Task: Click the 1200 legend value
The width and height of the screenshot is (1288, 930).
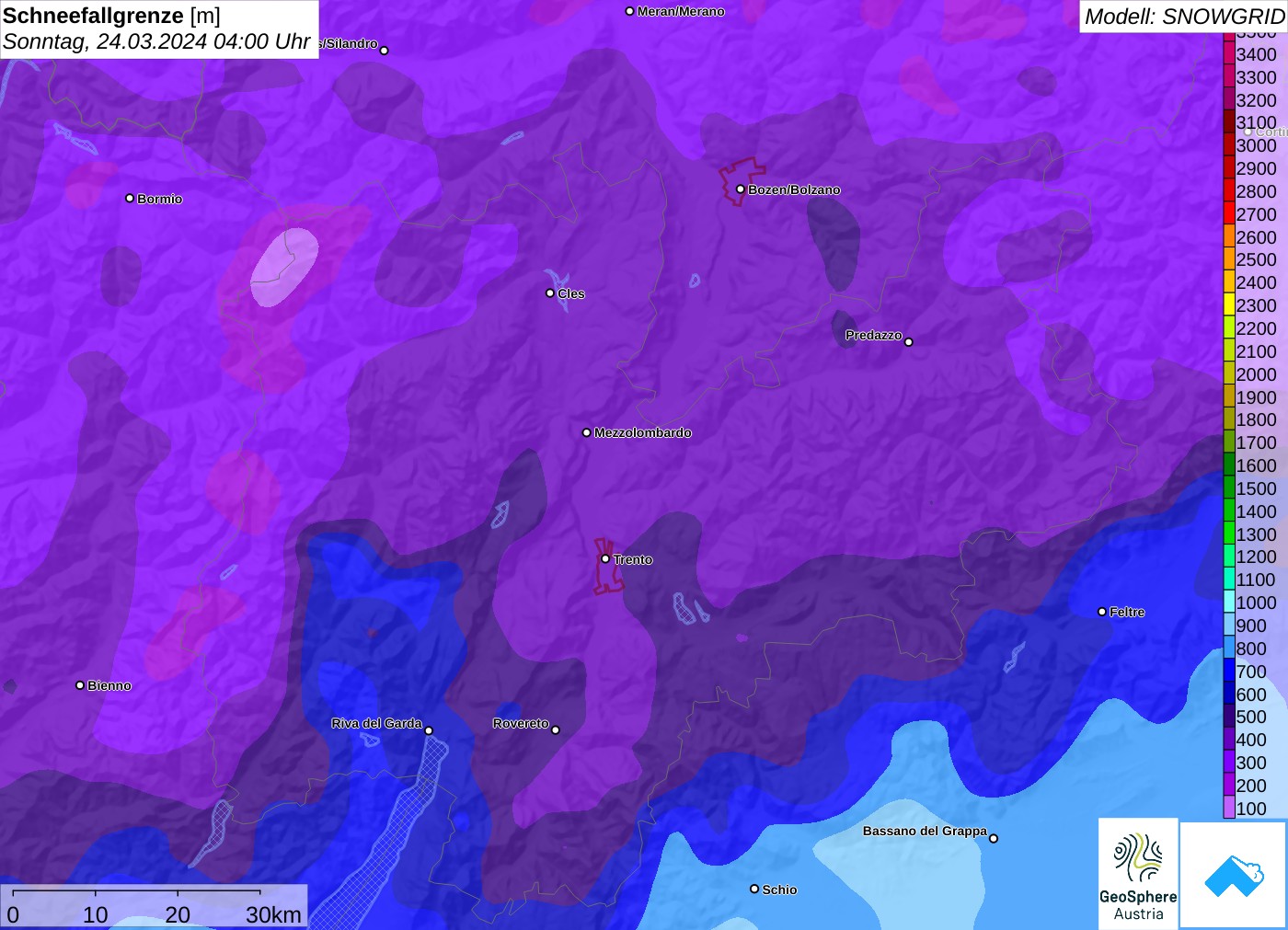Action: (x=1256, y=557)
